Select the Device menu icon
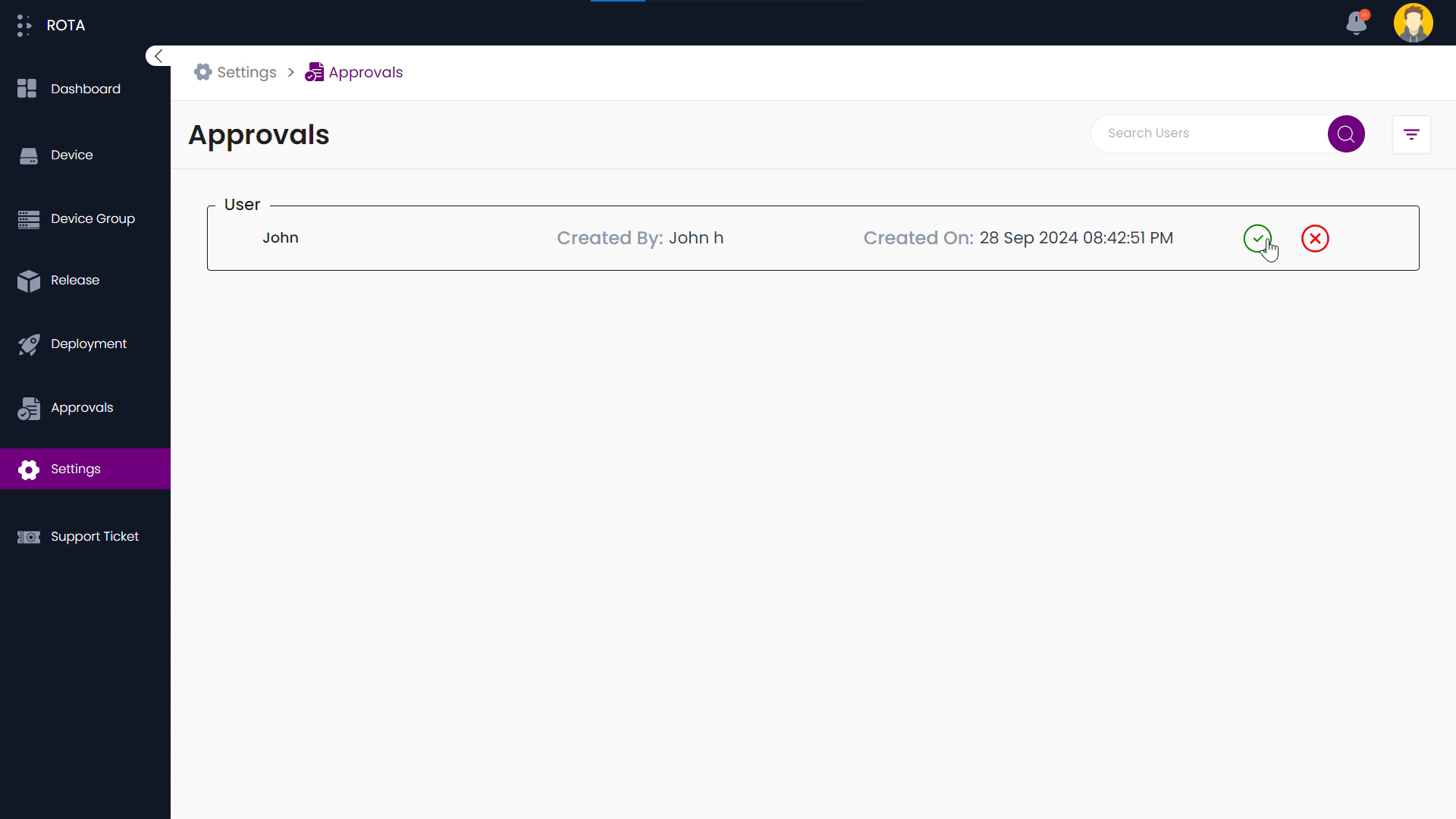The width and height of the screenshot is (1456, 819). click(28, 155)
